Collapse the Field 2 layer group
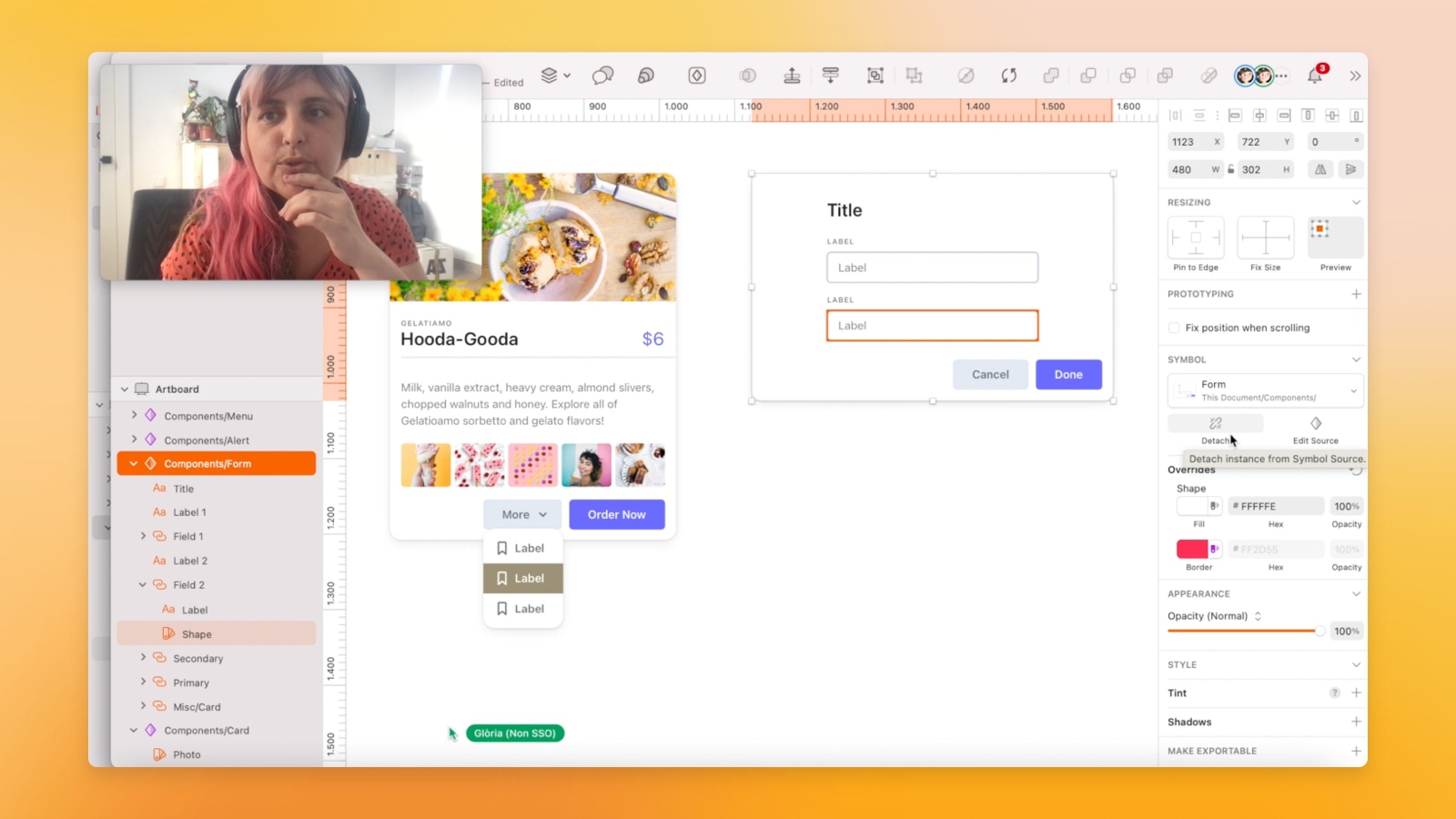The image size is (1456, 819). 143,585
